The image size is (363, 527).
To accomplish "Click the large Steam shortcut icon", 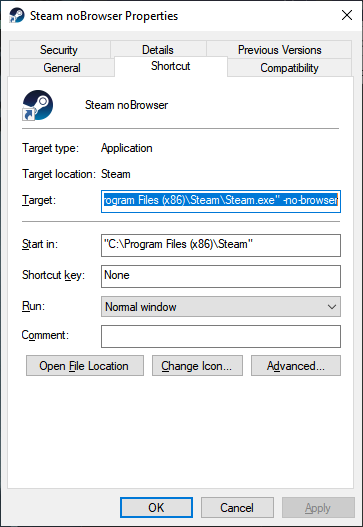I will coord(37,105).
